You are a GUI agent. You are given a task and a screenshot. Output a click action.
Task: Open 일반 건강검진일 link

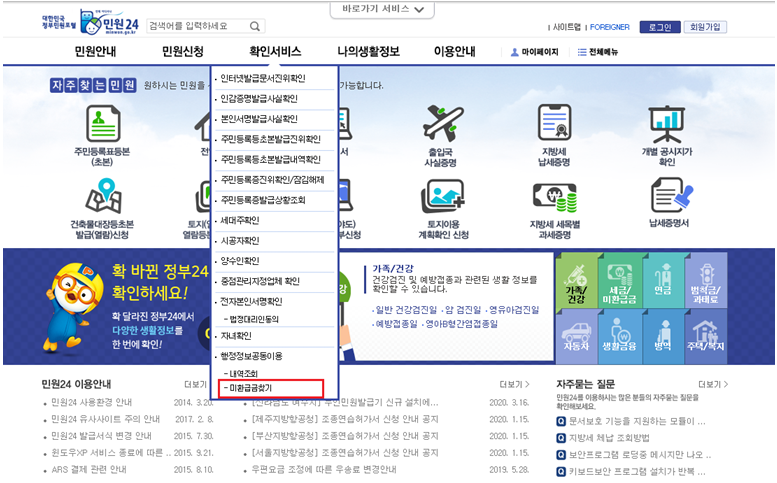[x=406, y=310]
